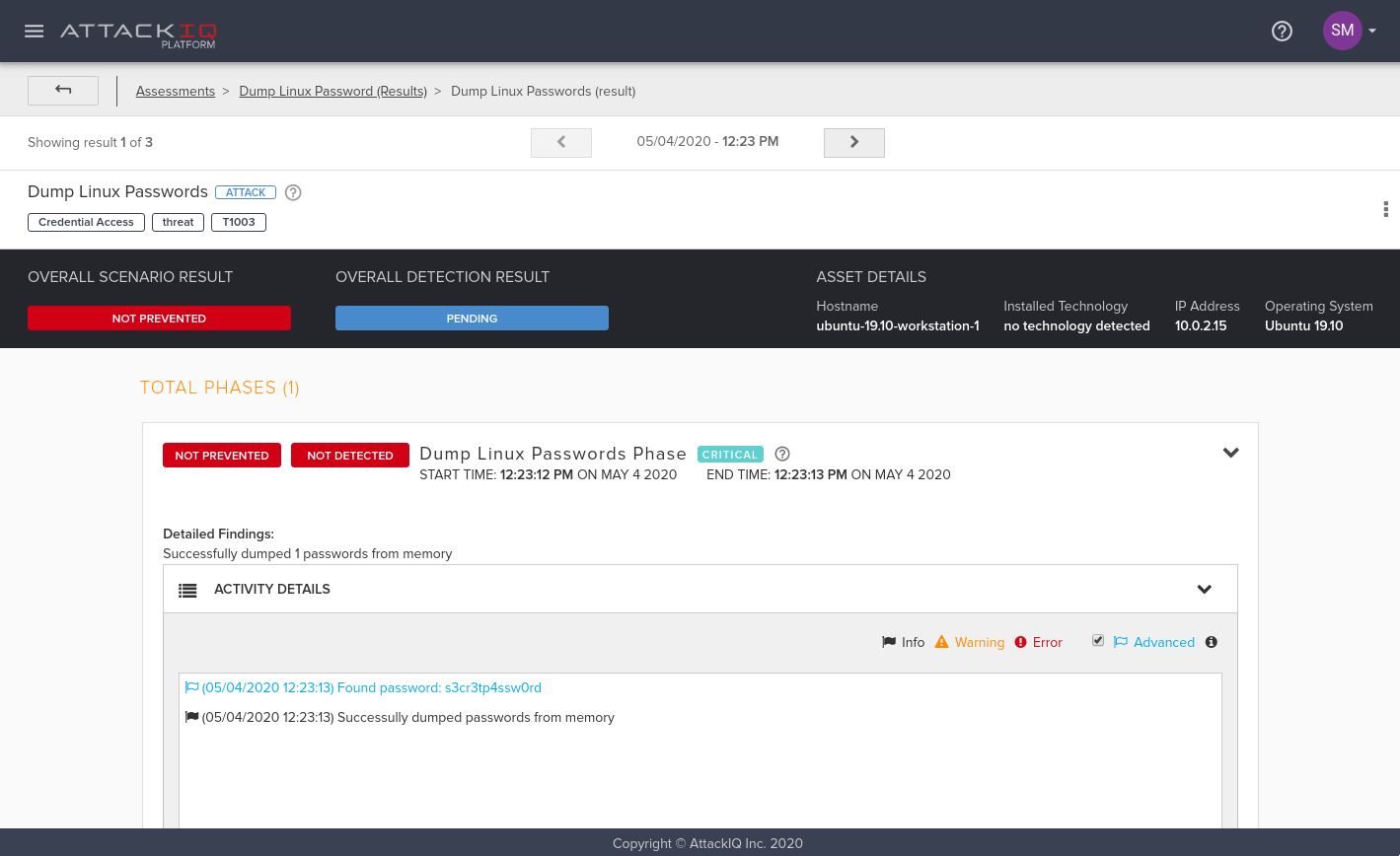Click the Error log filter

tap(1039, 642)
